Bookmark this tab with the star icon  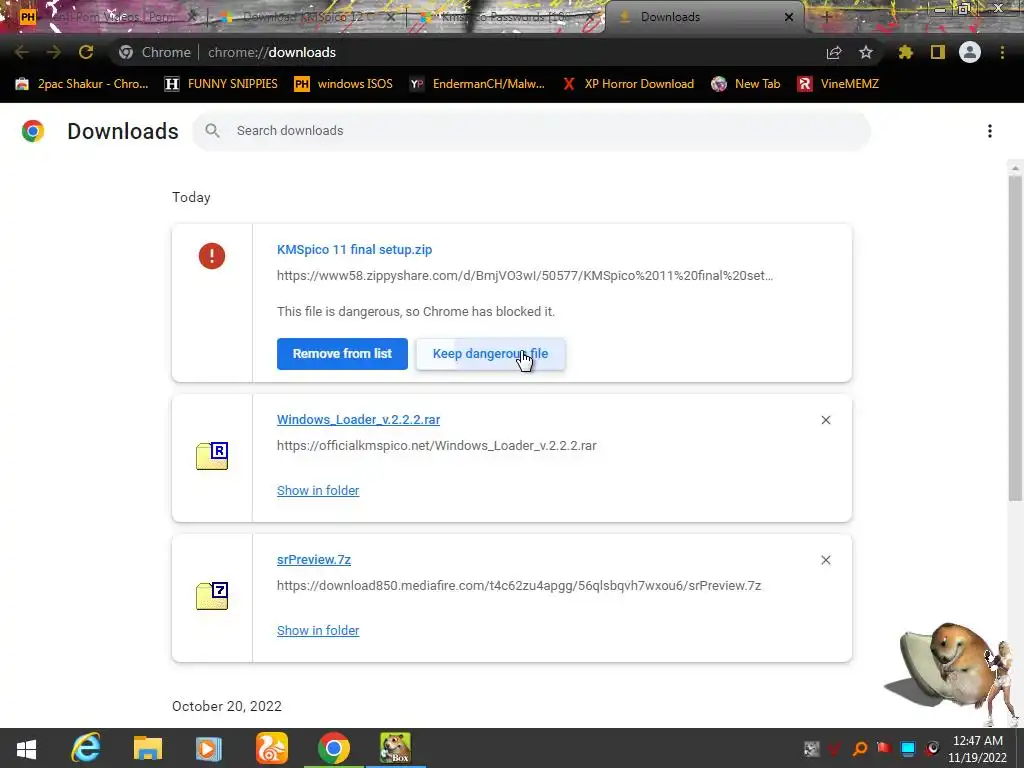coord(866,52)
